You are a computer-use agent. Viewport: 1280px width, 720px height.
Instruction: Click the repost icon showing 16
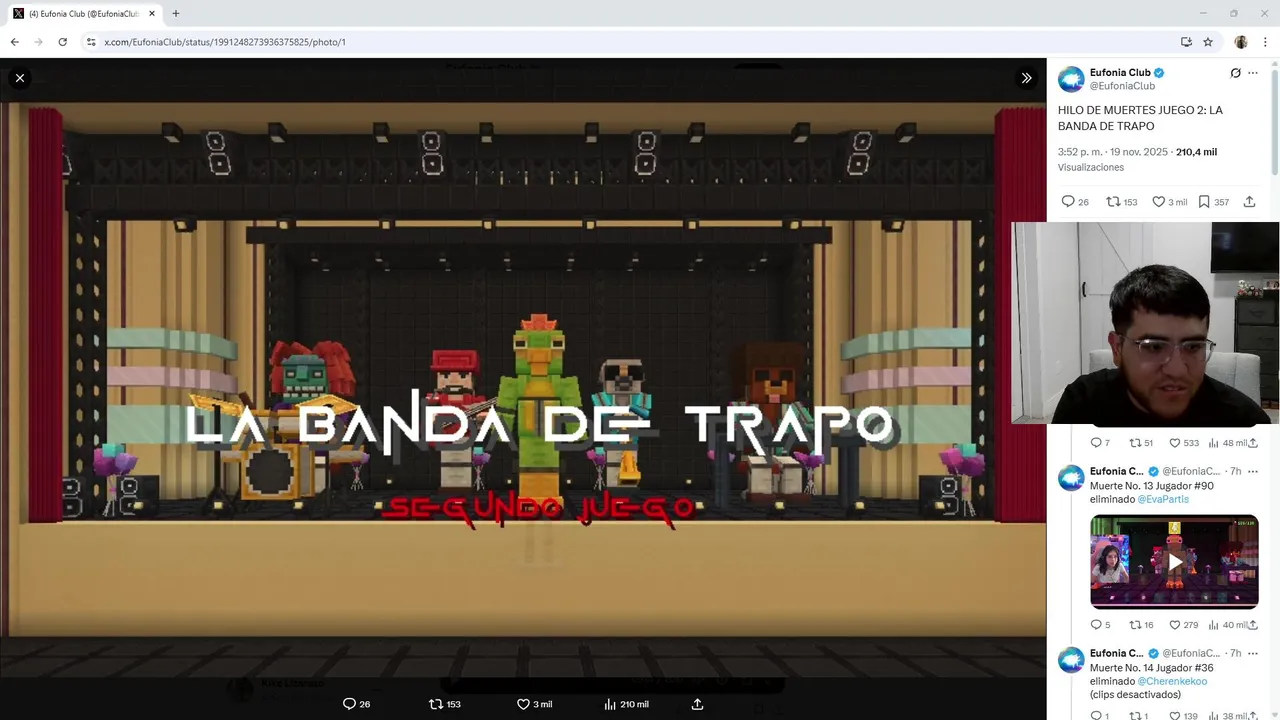tap(1135, 625)
